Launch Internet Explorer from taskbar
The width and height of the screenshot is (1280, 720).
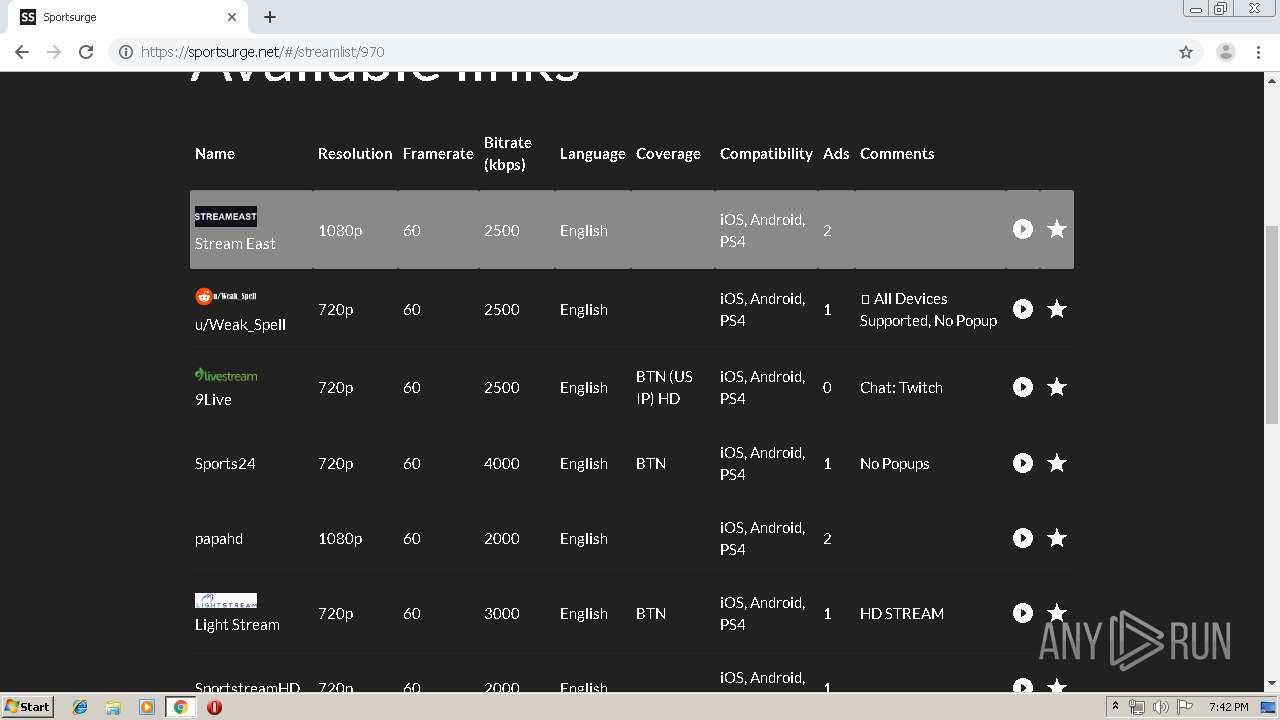point(80,707)
